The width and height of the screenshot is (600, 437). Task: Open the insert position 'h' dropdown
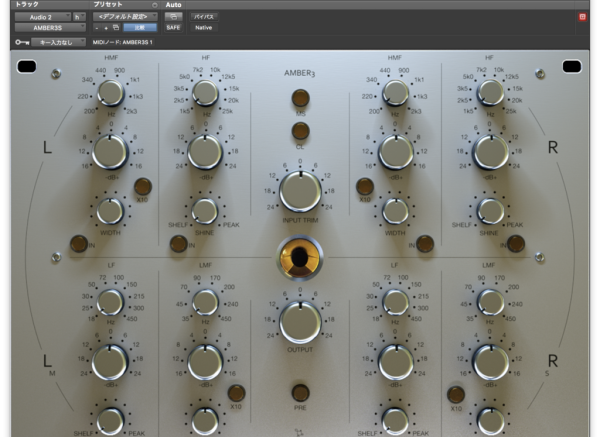point(79,17)
